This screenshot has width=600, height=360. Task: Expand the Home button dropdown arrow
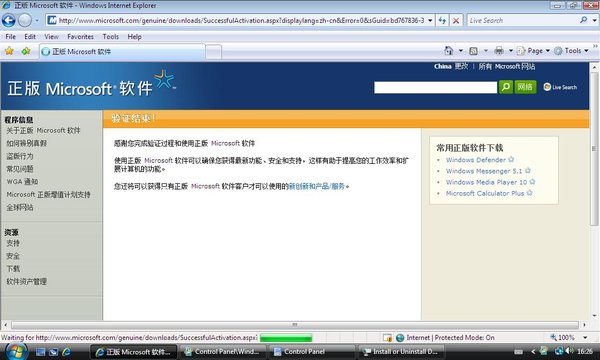point(460,50)
